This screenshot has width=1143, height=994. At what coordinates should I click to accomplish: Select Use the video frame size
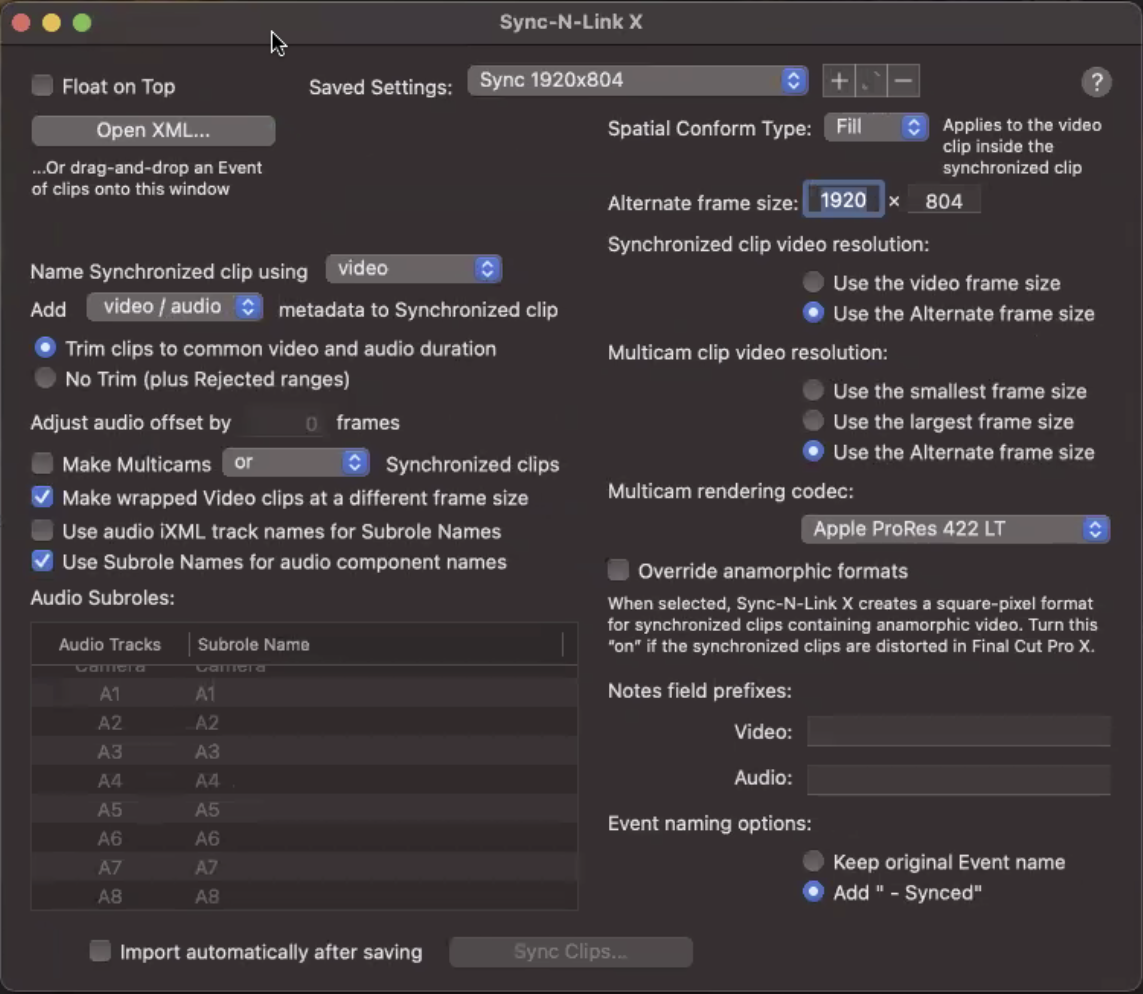click(x=814, y=283)
